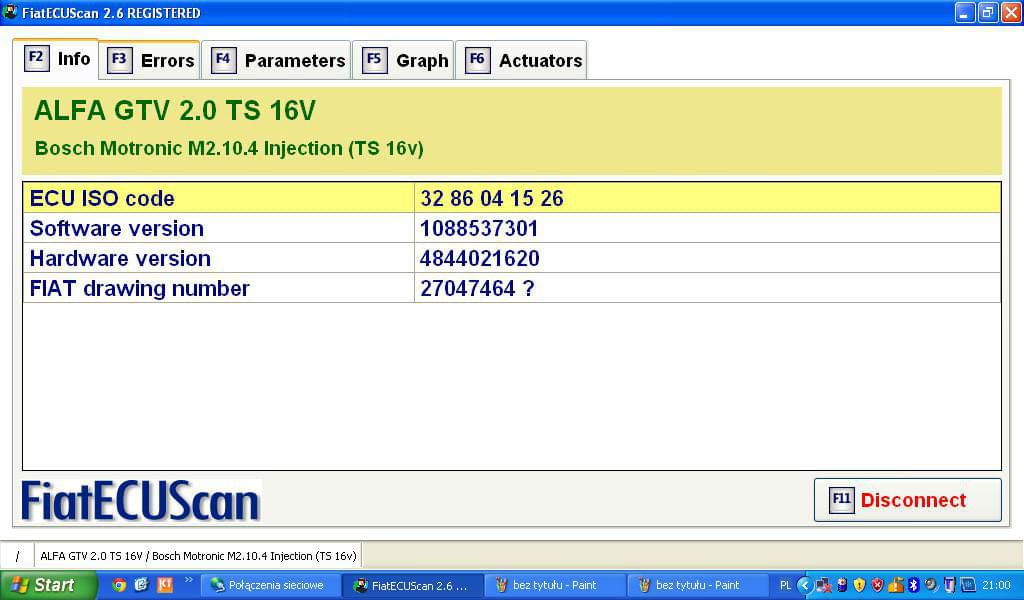Click the Quick Launch icon beside Chrome
The height and width of the screenshot is (600, 1024).
(142, 585)
